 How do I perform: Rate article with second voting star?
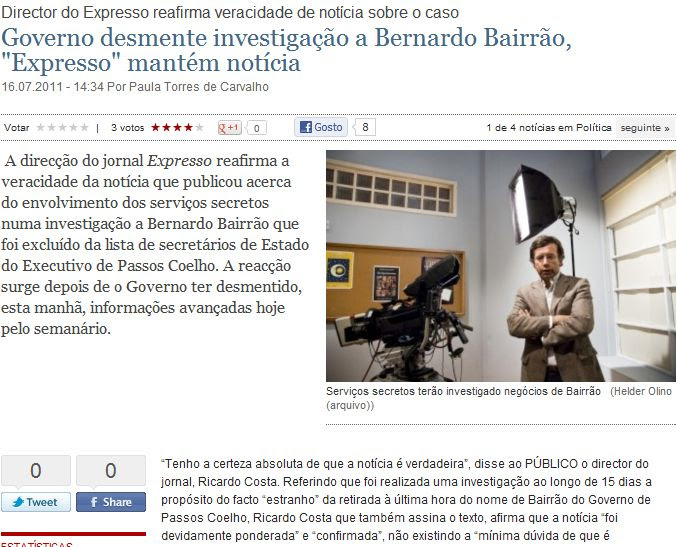[x=52, y=128]
